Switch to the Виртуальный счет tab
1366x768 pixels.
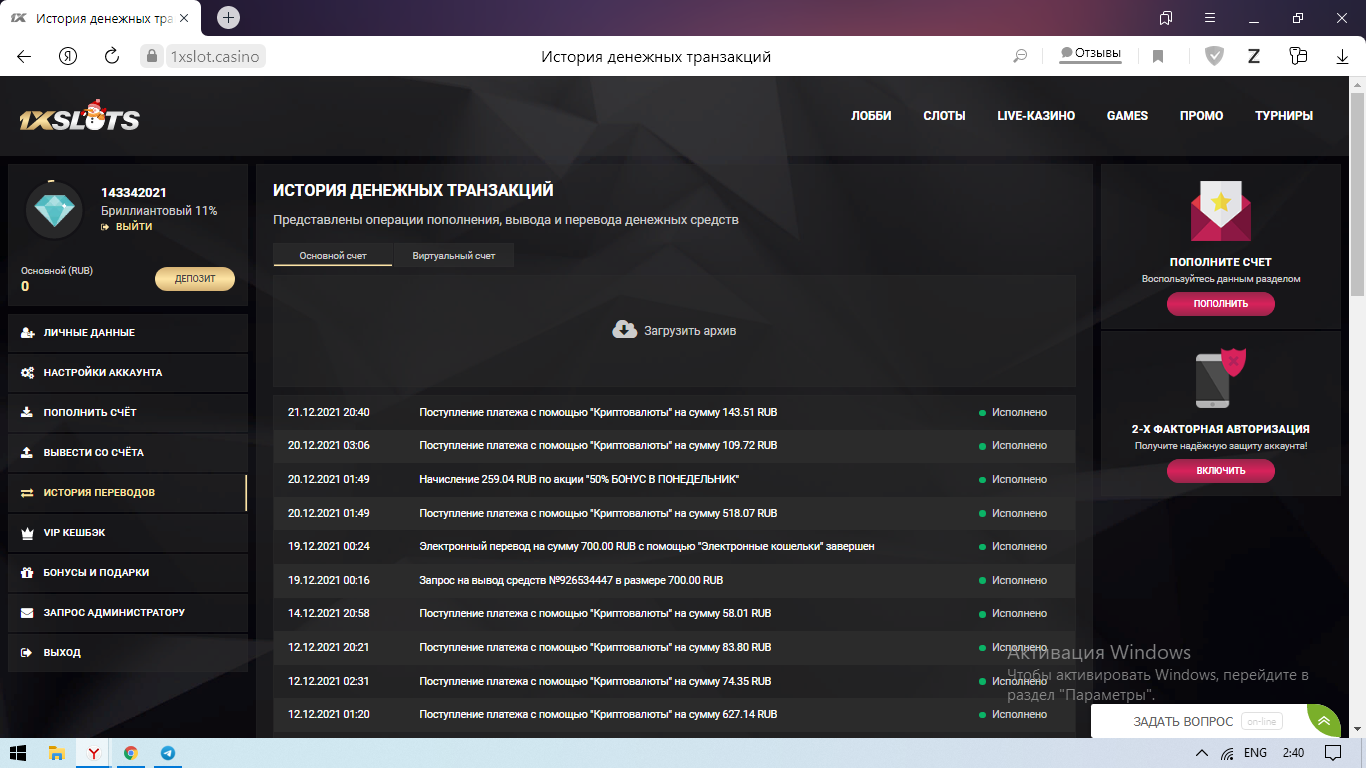click(x=454, y=256)
